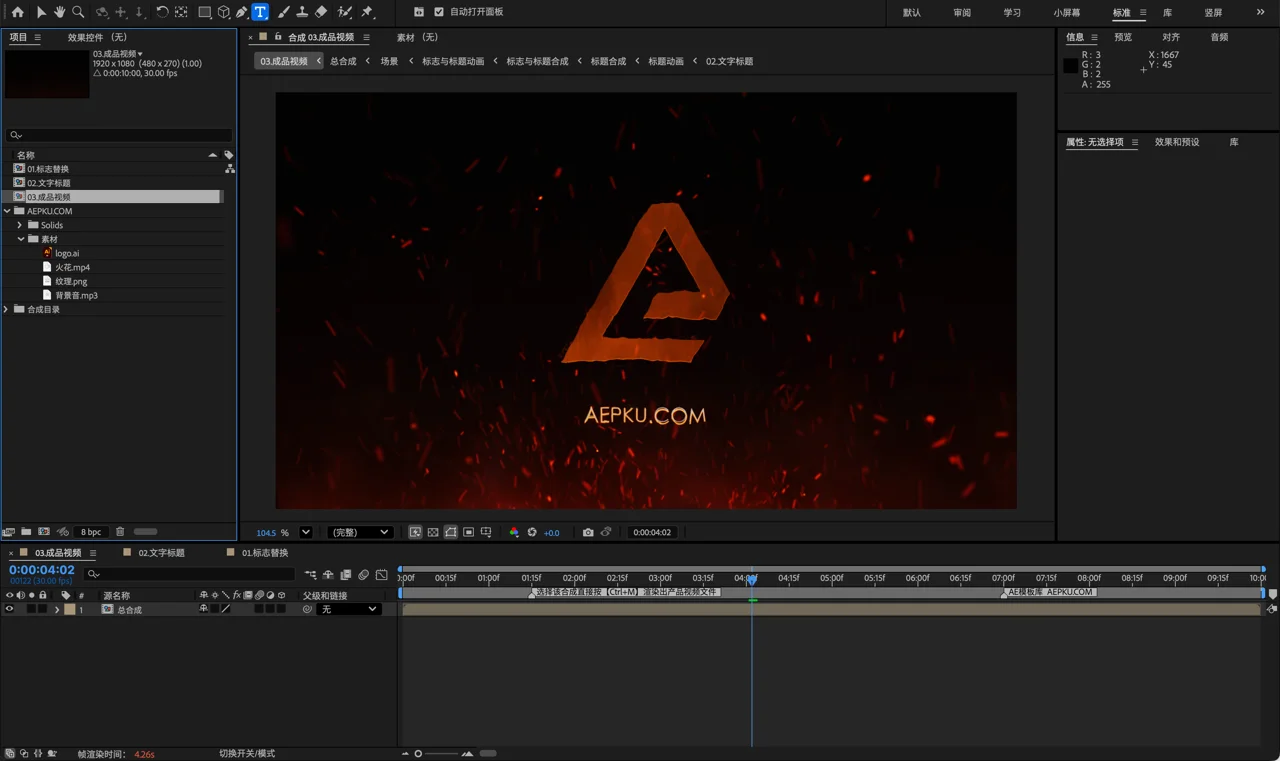Toggle mask and shape path visibility
The height and width of the screenshot is (761, 1280).
tap(451, 532)
